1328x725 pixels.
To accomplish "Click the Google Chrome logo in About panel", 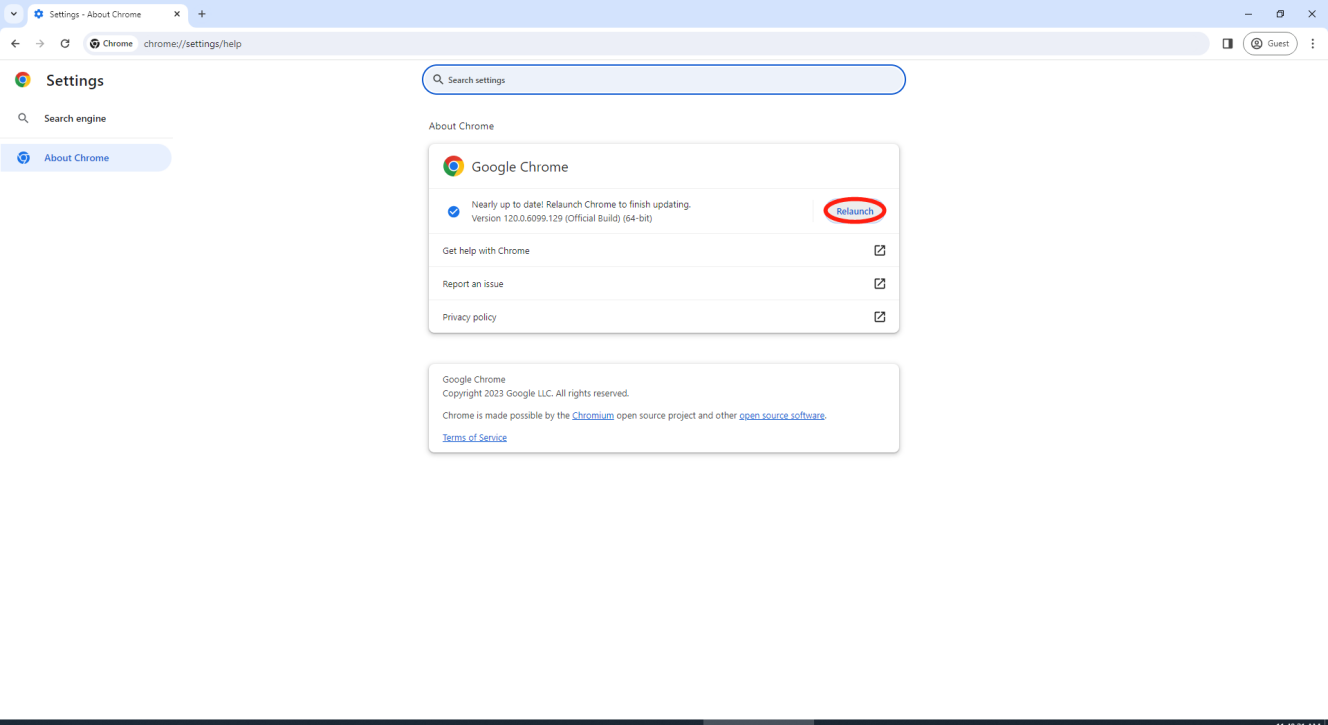I will point(453,166).
